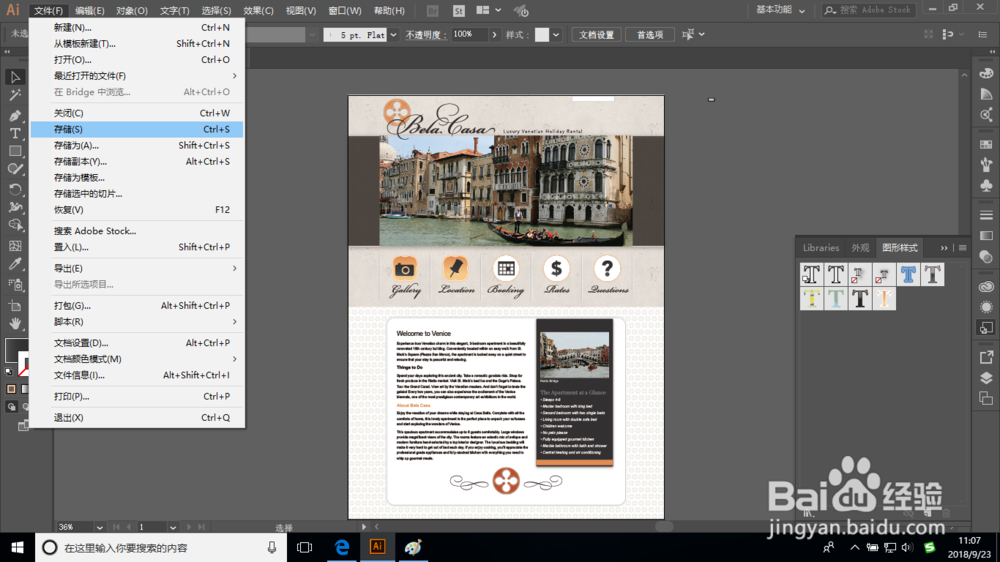Image resolution: width=1000 pixels, height=562 pixels.
Task: Open the opacity slider arrow
Action: click(494, 34)
